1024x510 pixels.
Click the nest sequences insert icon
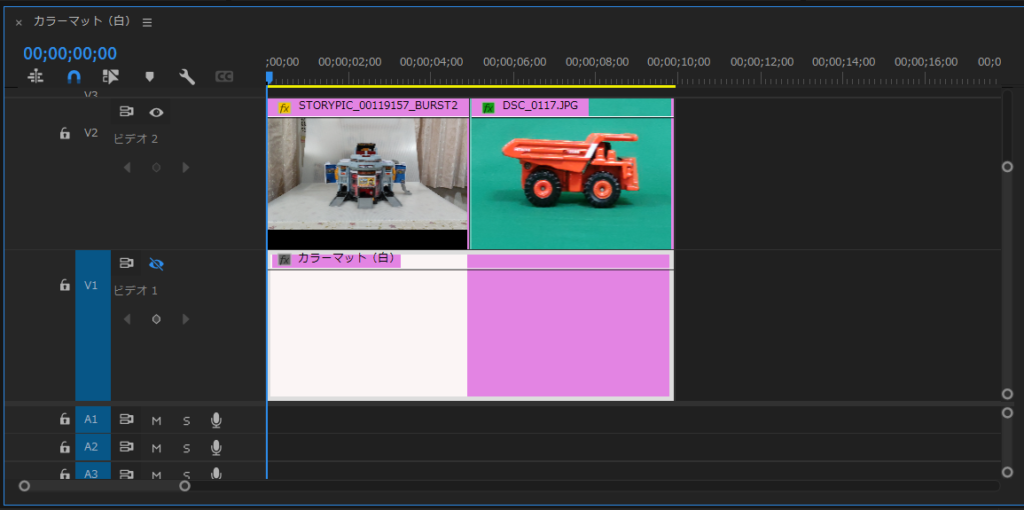[x=36, y=76]
